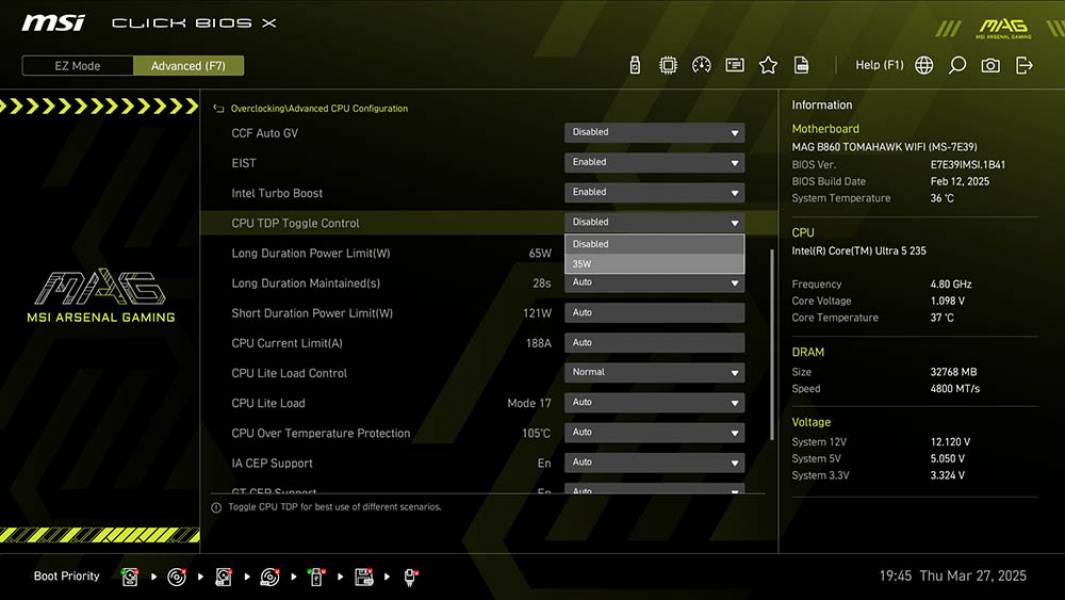Click the 12.120 V system voltage value
This screenshot has height=600, width=1065.
(950, 442)
